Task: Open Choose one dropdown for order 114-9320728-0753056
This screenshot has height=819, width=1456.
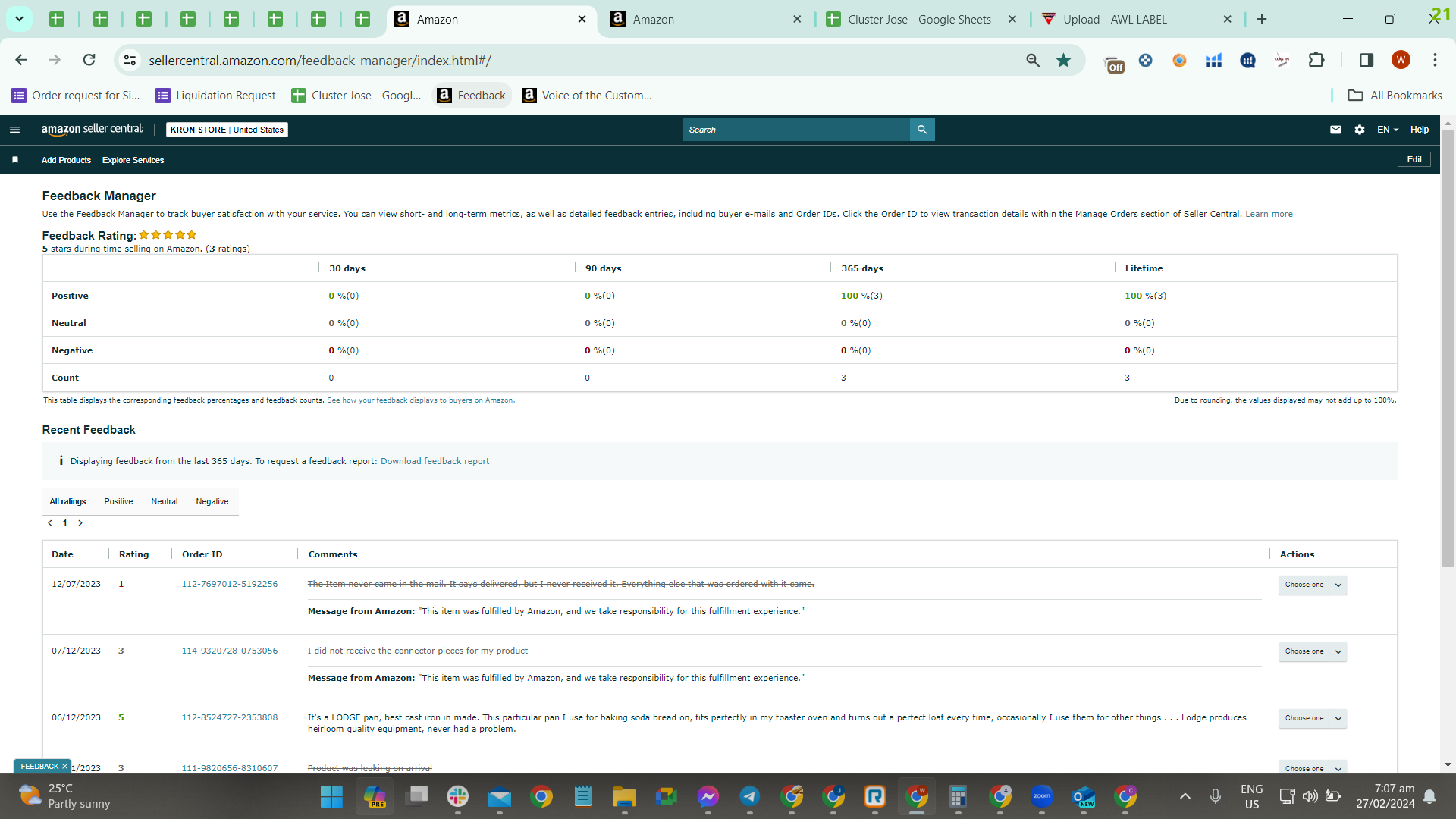Action: pyautogui.click(x=1313, y=651)
